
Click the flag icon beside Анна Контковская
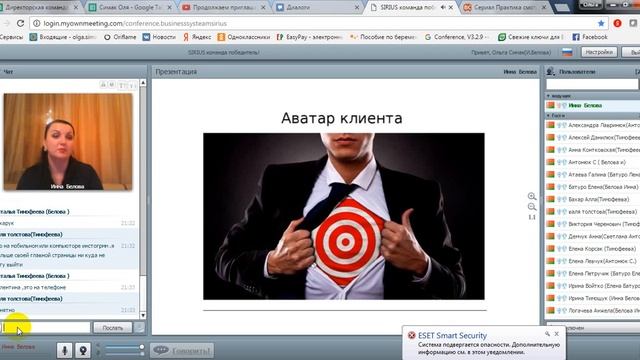pyautogui.click(x=551, y=150)
